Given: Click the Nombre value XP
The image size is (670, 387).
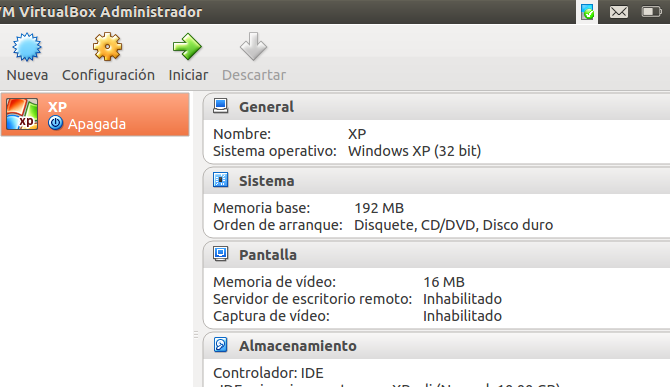Looking at the screenshot, I should click(x=357, y=134).
